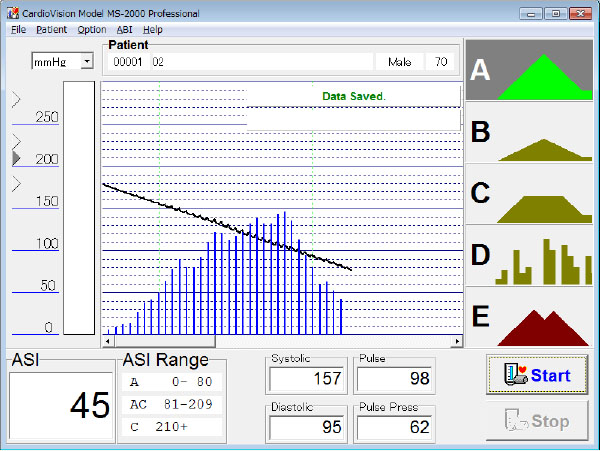Open the Patient menu

click(52, 29)
